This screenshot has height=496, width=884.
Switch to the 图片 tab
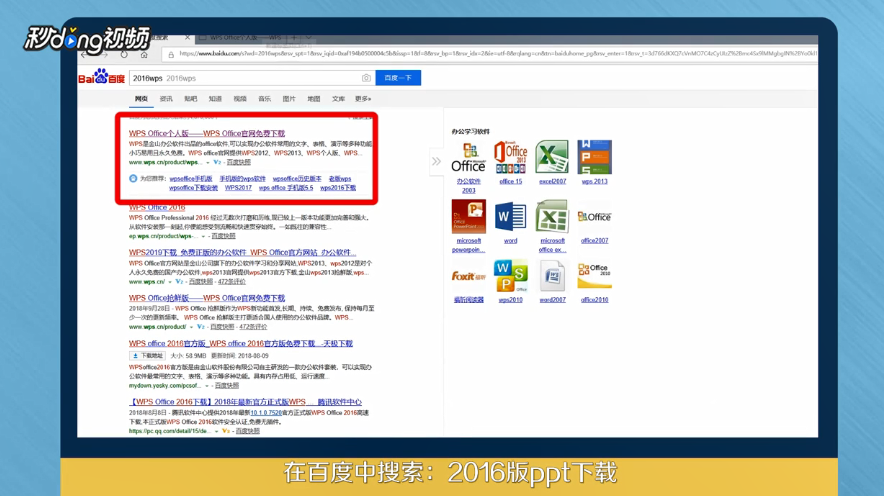tap(289, 99)
